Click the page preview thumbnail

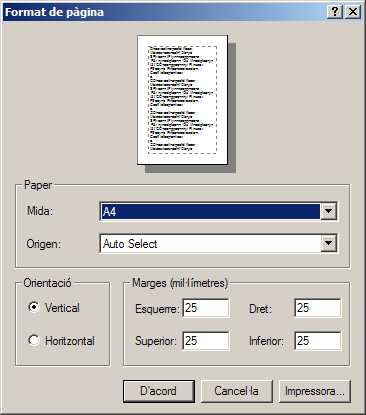pos(183,100)
